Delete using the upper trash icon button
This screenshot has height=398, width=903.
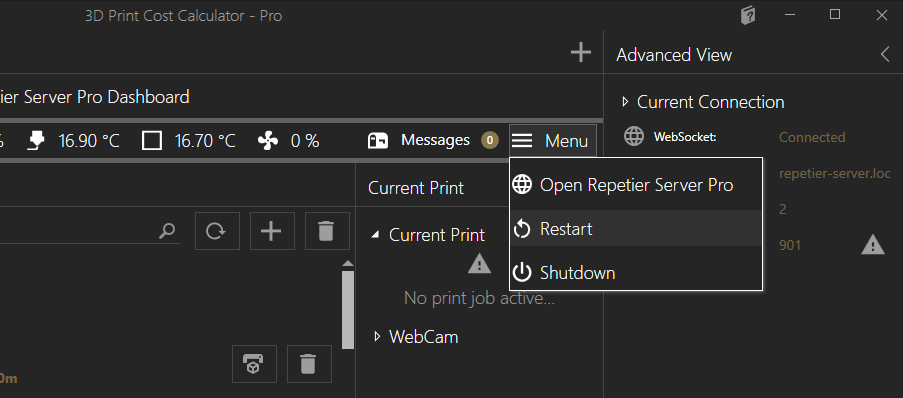click(x=327, y=231)
